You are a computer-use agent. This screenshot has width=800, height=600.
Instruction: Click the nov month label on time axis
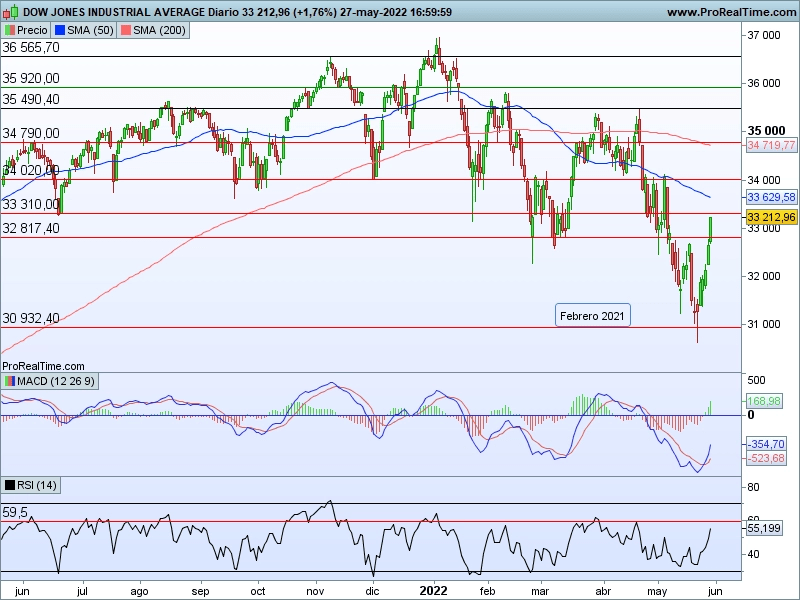click(x=315, y=591)
